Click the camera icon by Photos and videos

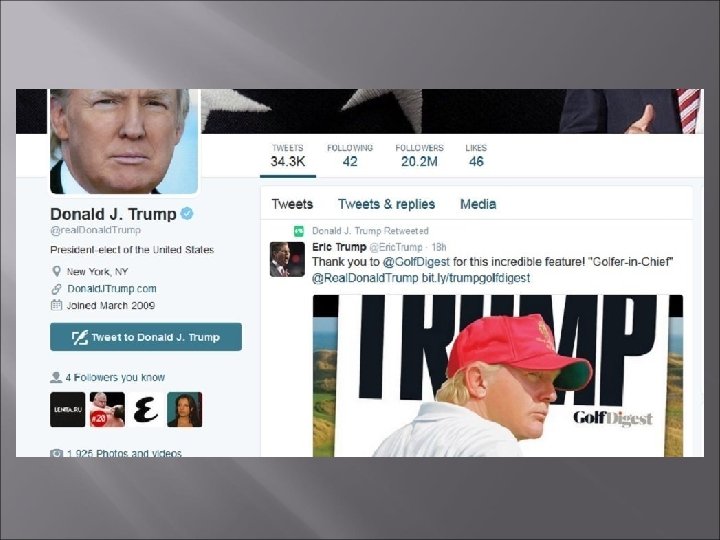(56, 453)
